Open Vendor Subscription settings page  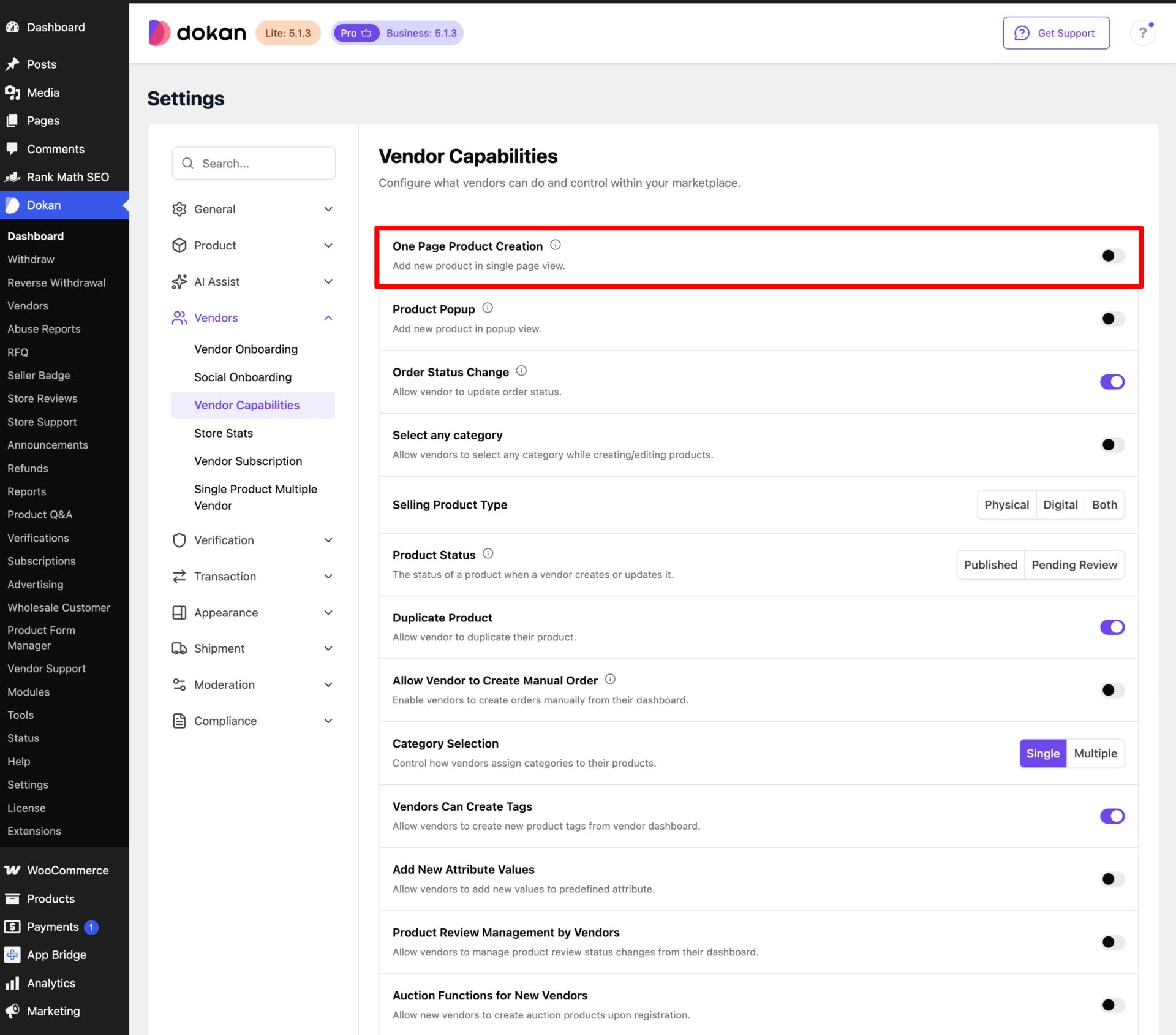pyautogui.click(x=247, y=461)
